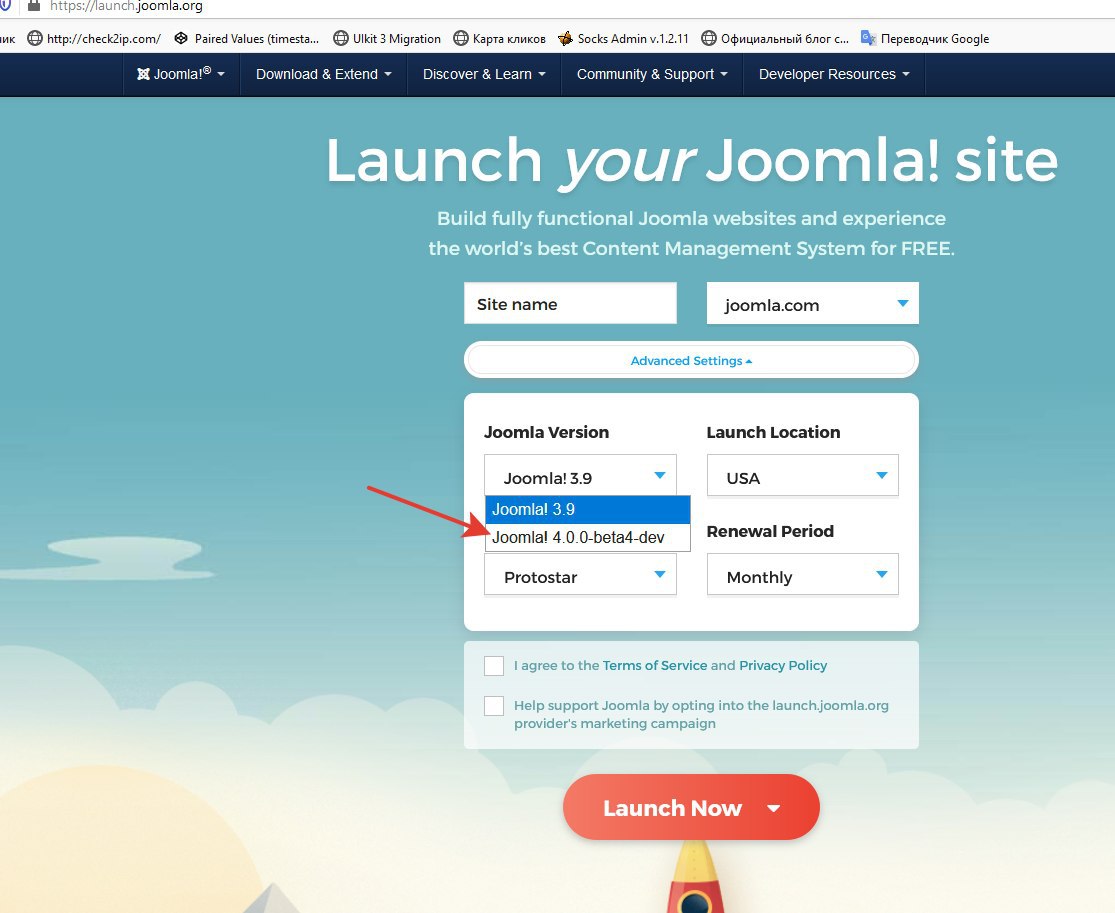Open Download & Extend menu

324,74
